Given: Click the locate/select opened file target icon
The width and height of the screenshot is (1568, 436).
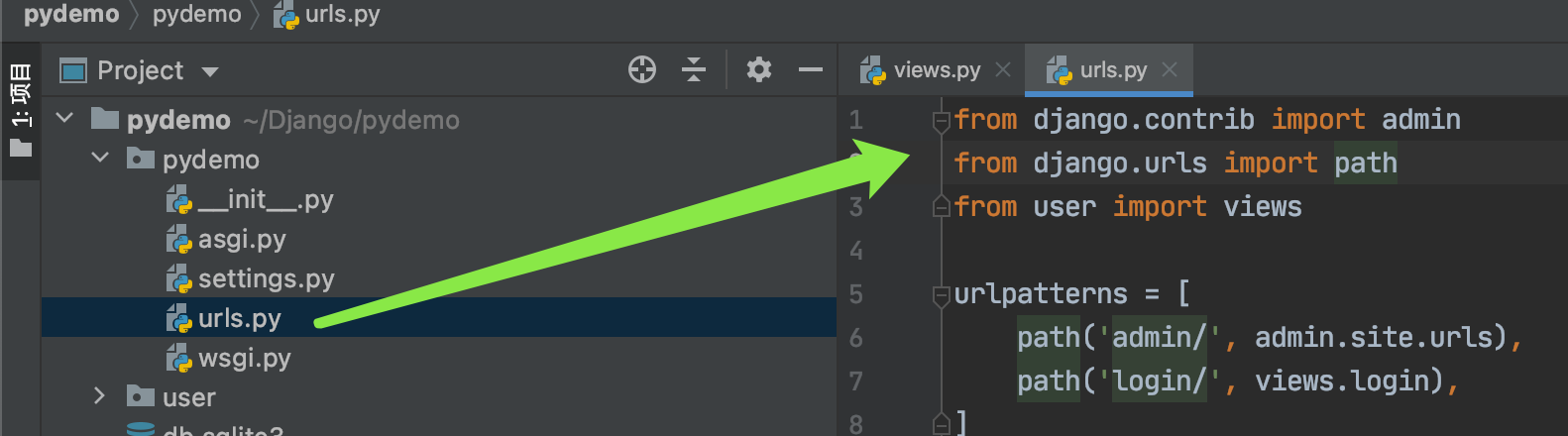Looking at the screenshot, I should tap(642, 69).
